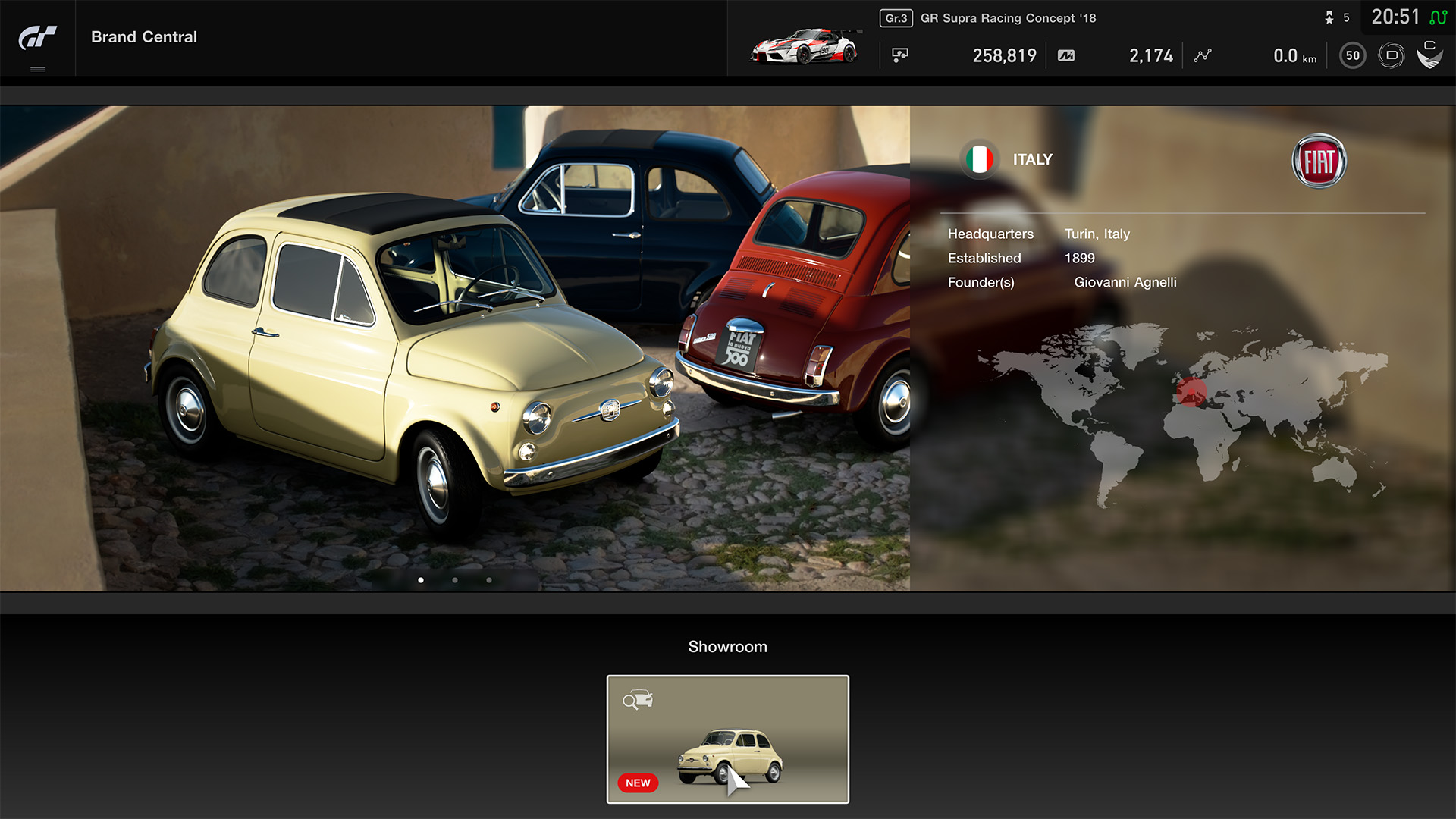This screenshot has width=1456, height=819.
Task: Open the driver rating 50 badge
Action: [1352, 55]
